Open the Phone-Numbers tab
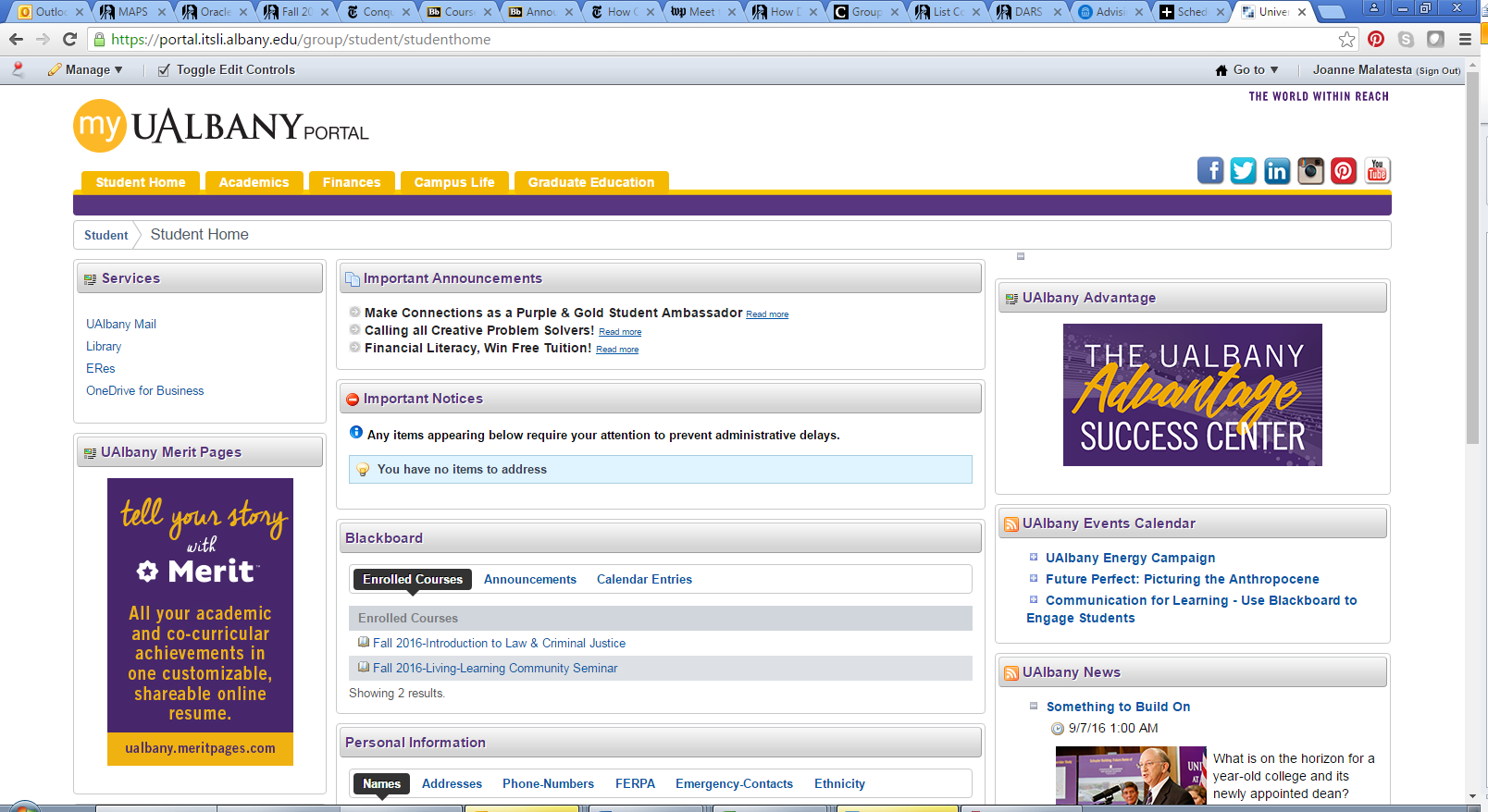The image size is (1488, 812). pos(548,784)
